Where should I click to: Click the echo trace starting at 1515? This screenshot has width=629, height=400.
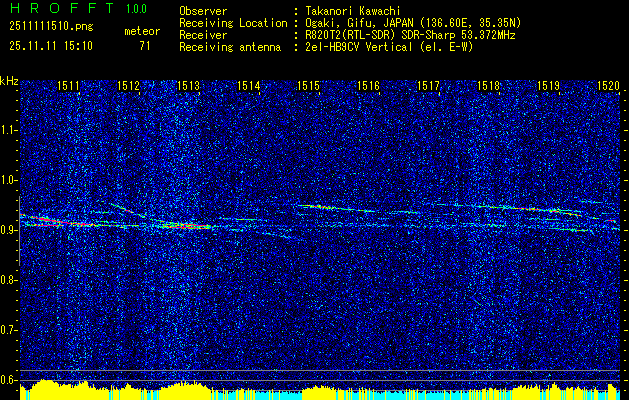[337, 208]
